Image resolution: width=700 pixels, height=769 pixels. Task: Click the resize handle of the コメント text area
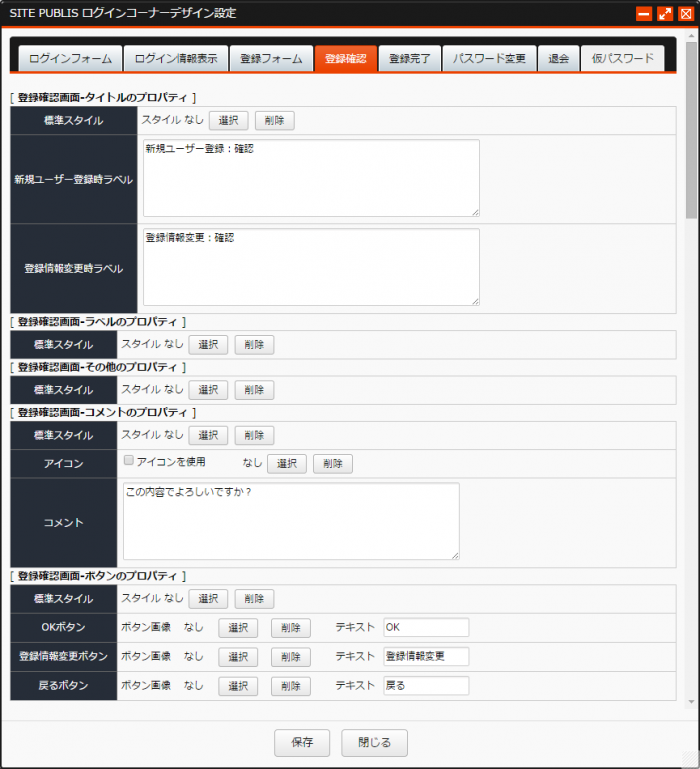pos(456,556)
